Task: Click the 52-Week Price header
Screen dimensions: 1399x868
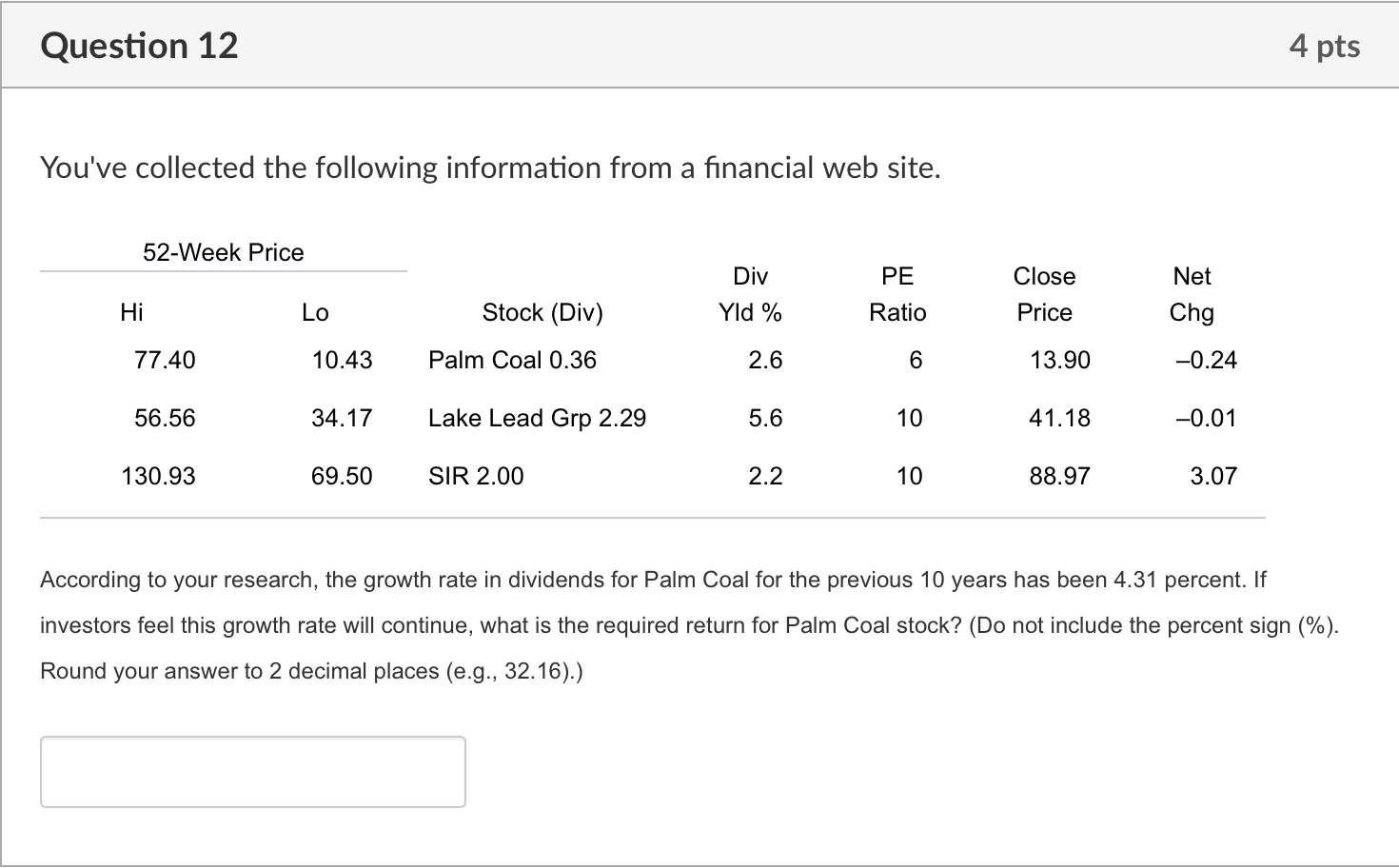Action: tap(223, 252)
